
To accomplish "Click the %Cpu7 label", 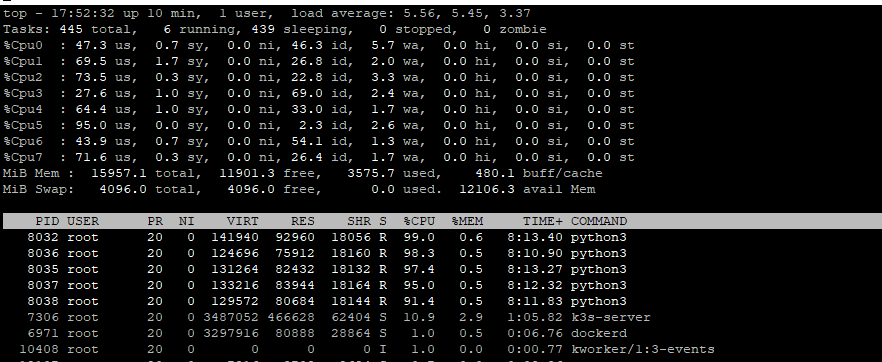I will click(22, 157).
